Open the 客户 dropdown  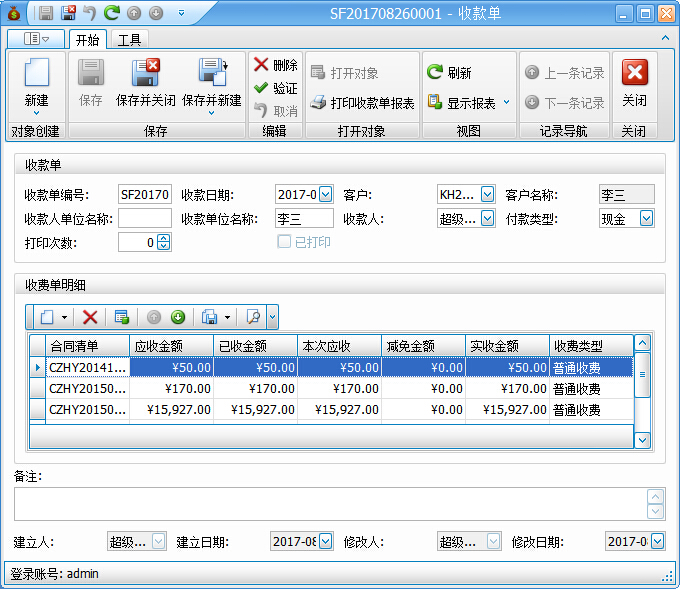coord(487,194)
